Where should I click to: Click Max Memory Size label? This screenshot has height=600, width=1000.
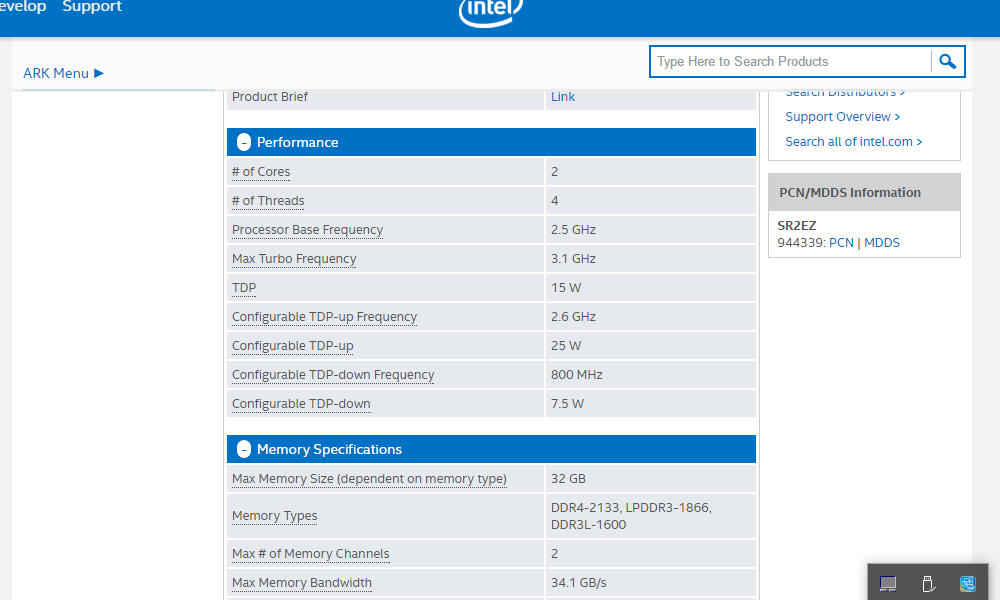pos(369,479)
